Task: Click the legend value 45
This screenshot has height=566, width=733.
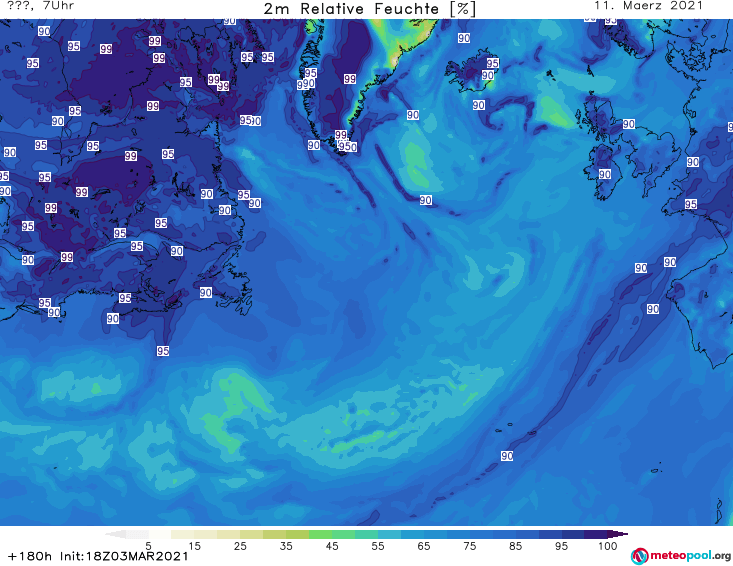Action: 332,546
